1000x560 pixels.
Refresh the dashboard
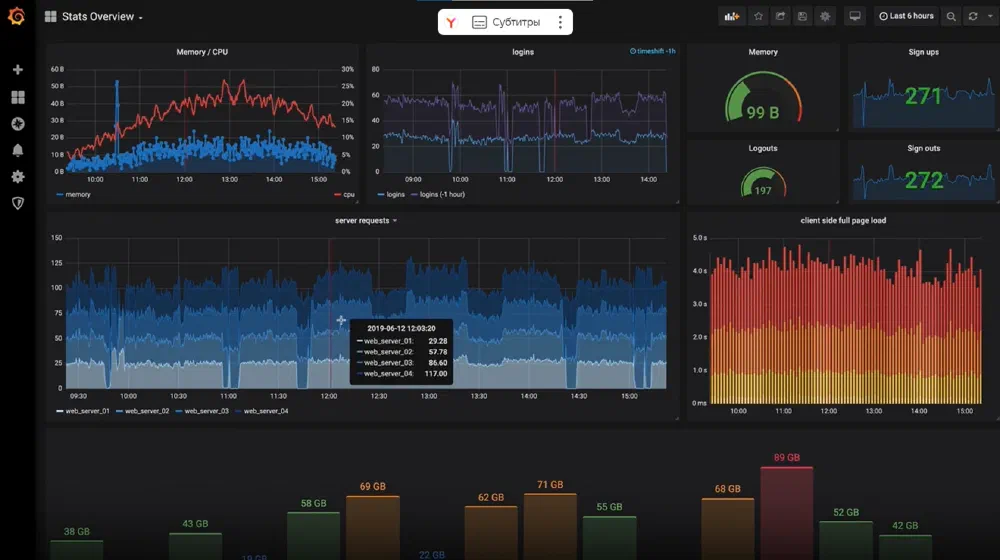click(x=973, y=17)
